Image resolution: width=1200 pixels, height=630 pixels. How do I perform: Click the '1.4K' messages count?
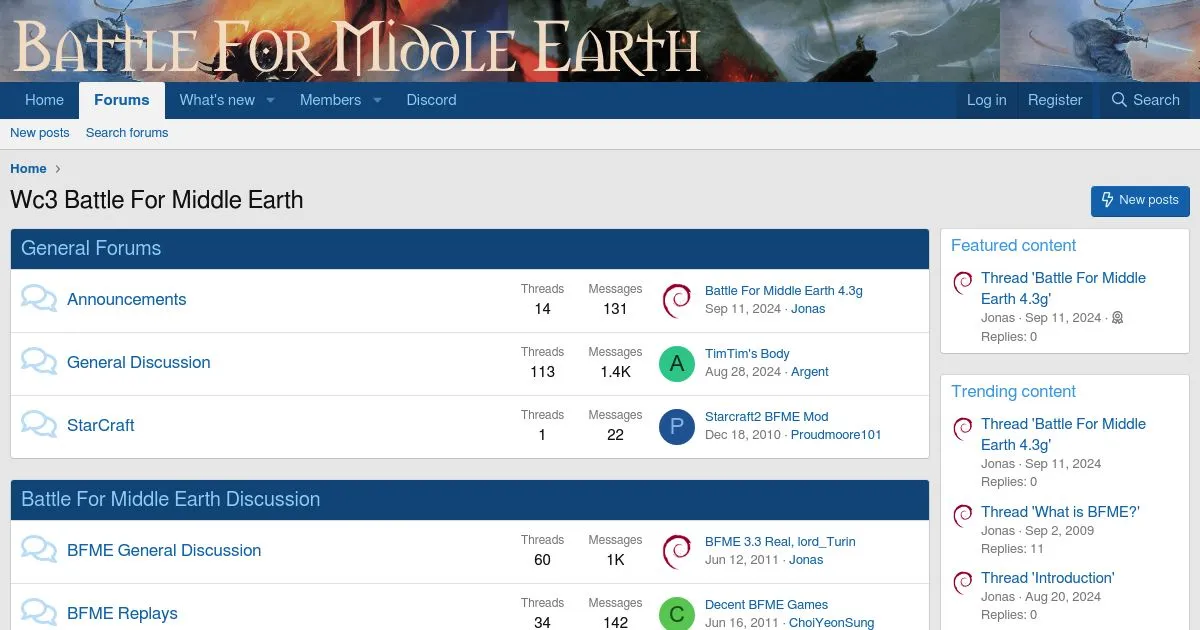615,372
